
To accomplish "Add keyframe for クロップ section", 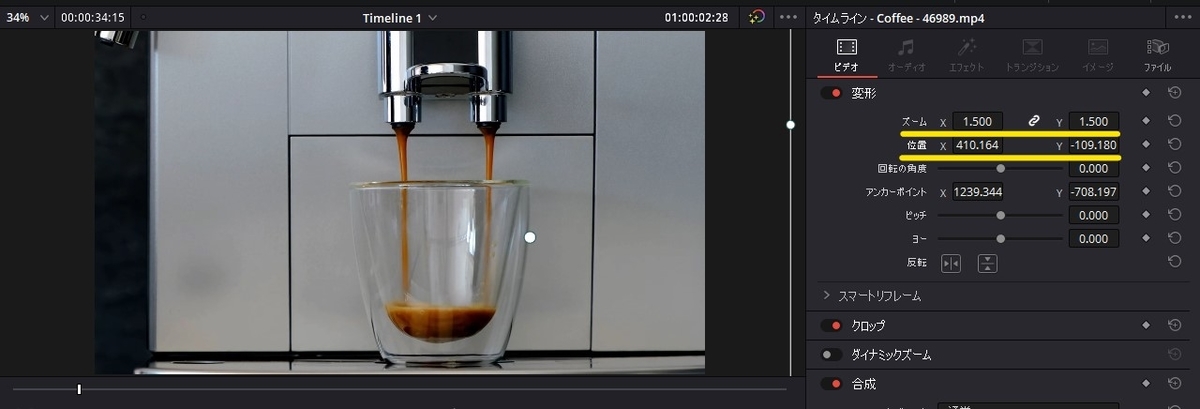I will click(1146, 326).
